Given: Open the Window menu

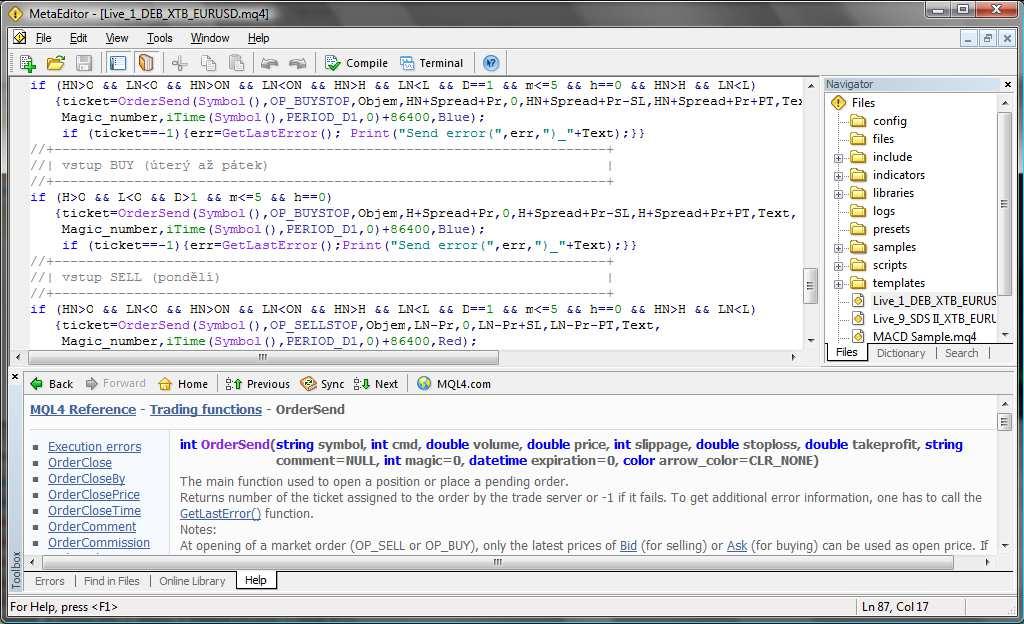Looking at the screenshot, I should pos(210,38).
